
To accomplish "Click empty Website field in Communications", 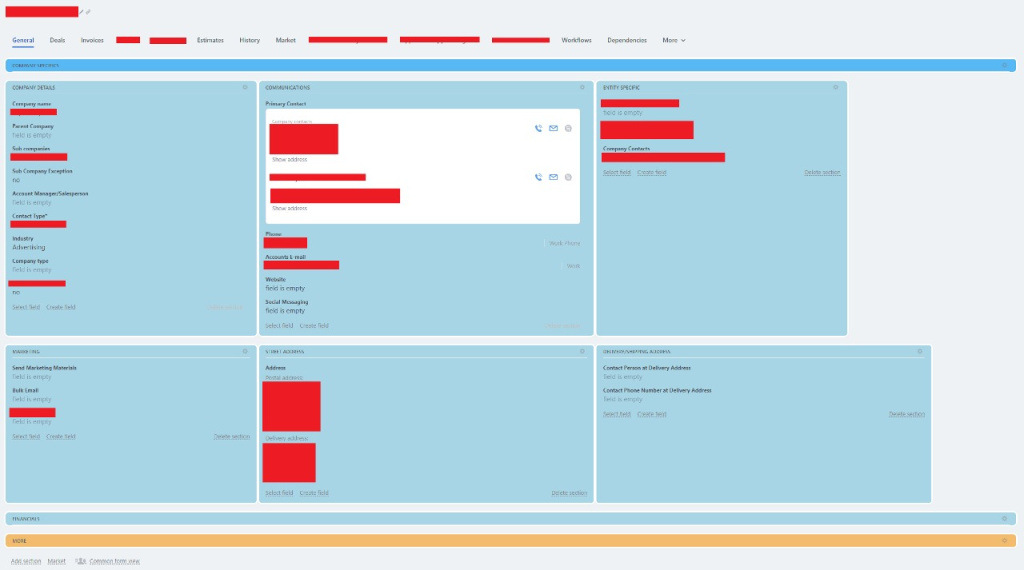I will pos(285,288).
